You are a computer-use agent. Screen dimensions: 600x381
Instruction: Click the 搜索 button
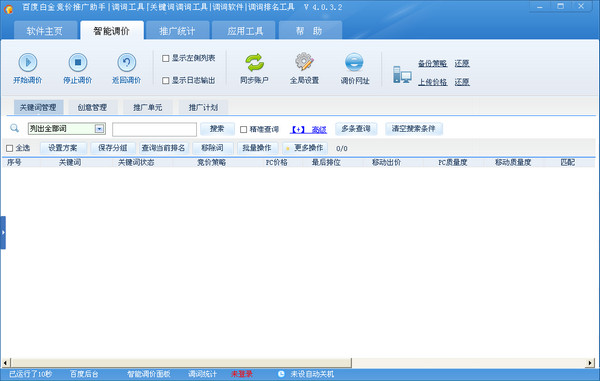point(217,129)
